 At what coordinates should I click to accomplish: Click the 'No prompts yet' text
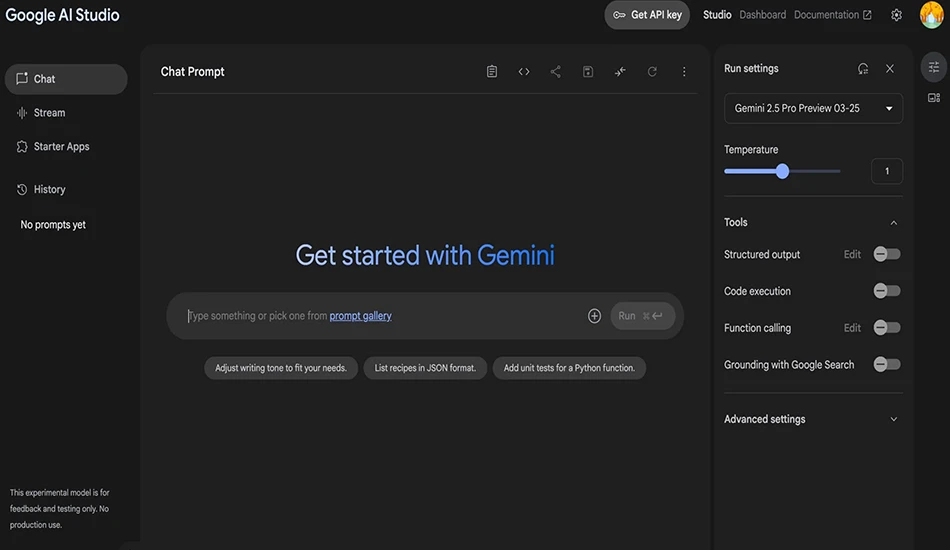53,225
